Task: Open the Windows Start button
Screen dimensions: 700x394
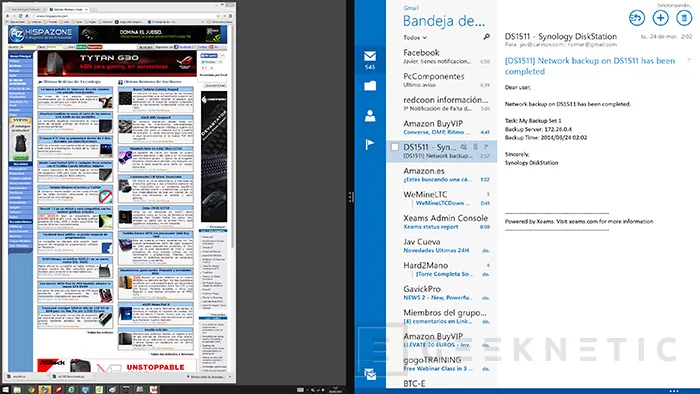Action: 5,390
